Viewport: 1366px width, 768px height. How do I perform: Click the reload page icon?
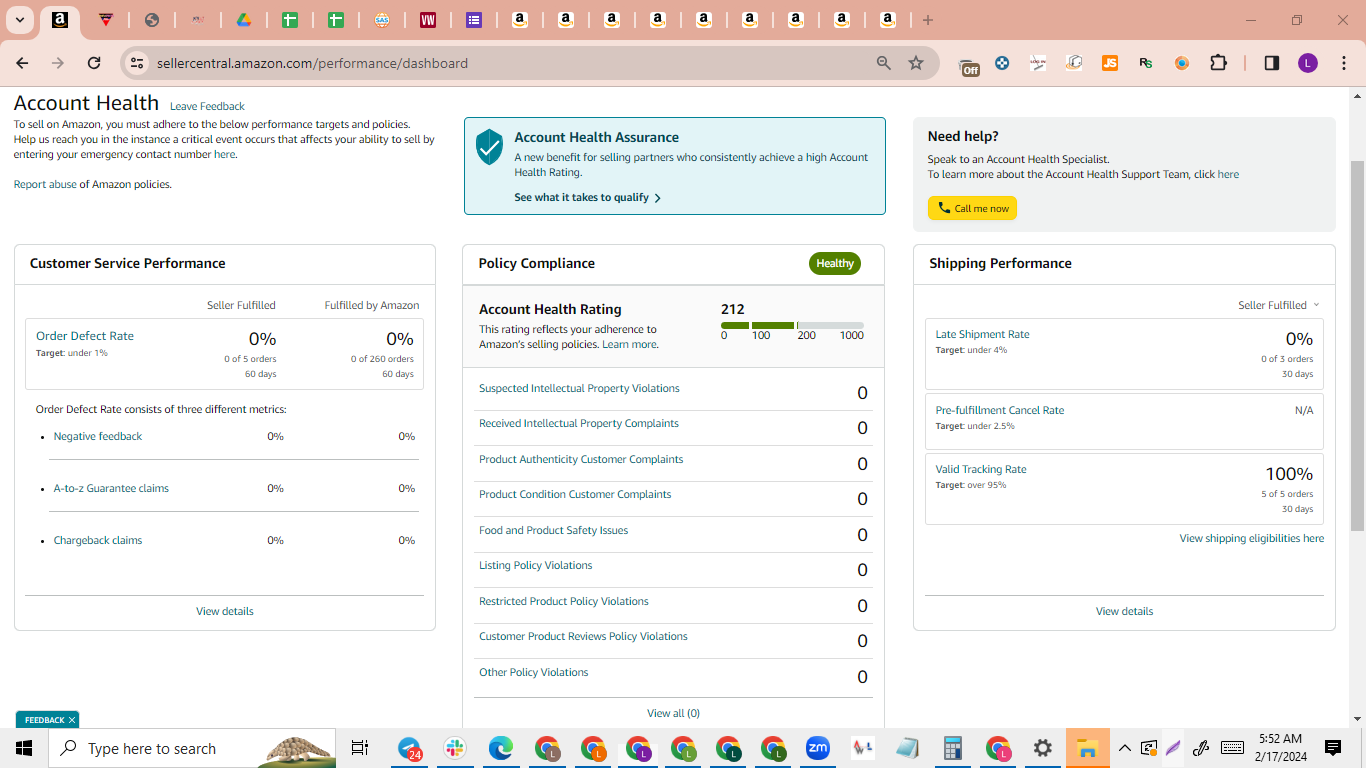(94, 63)
